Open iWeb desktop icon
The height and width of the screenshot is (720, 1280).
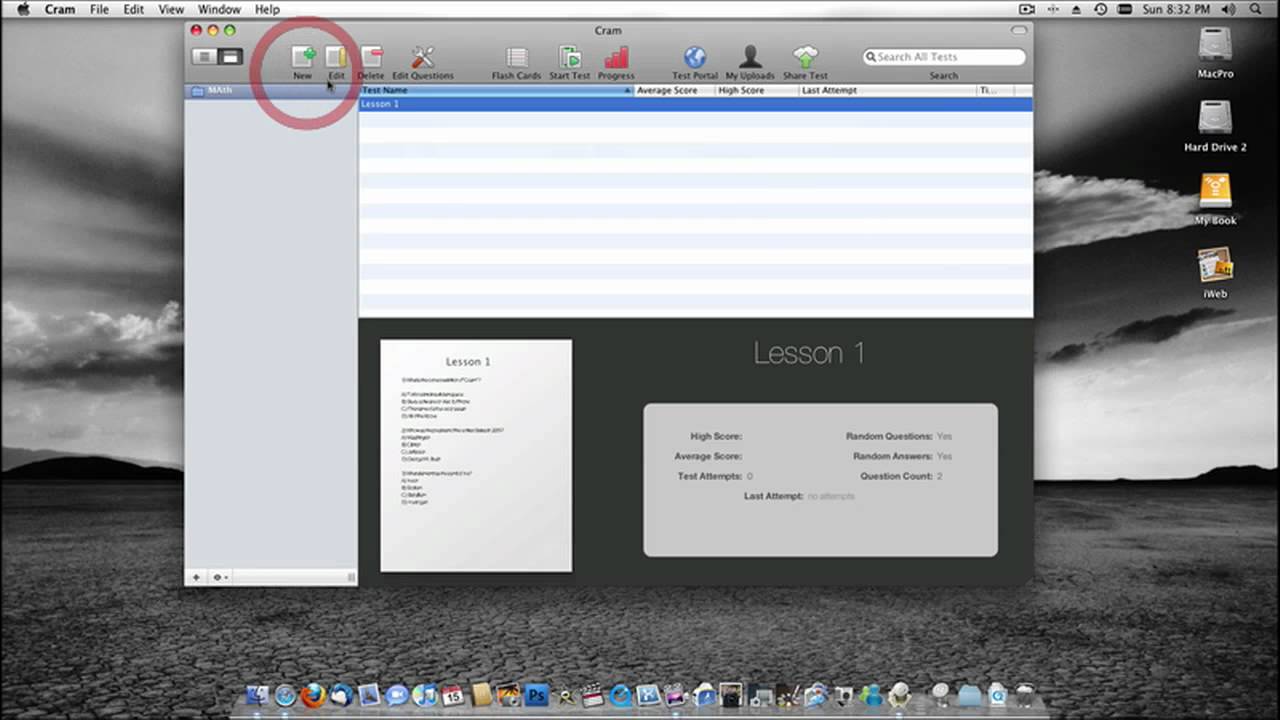(x=1215, y=272)
